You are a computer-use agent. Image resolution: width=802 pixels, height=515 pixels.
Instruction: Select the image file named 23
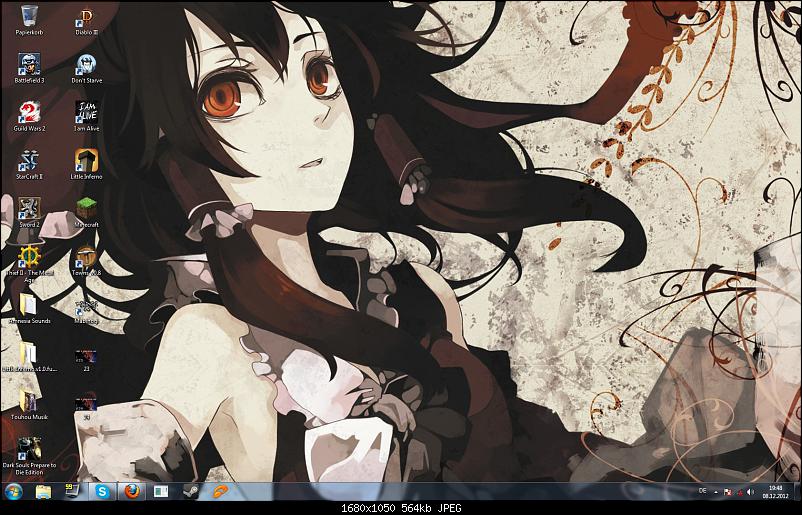(x=86, y=359)
